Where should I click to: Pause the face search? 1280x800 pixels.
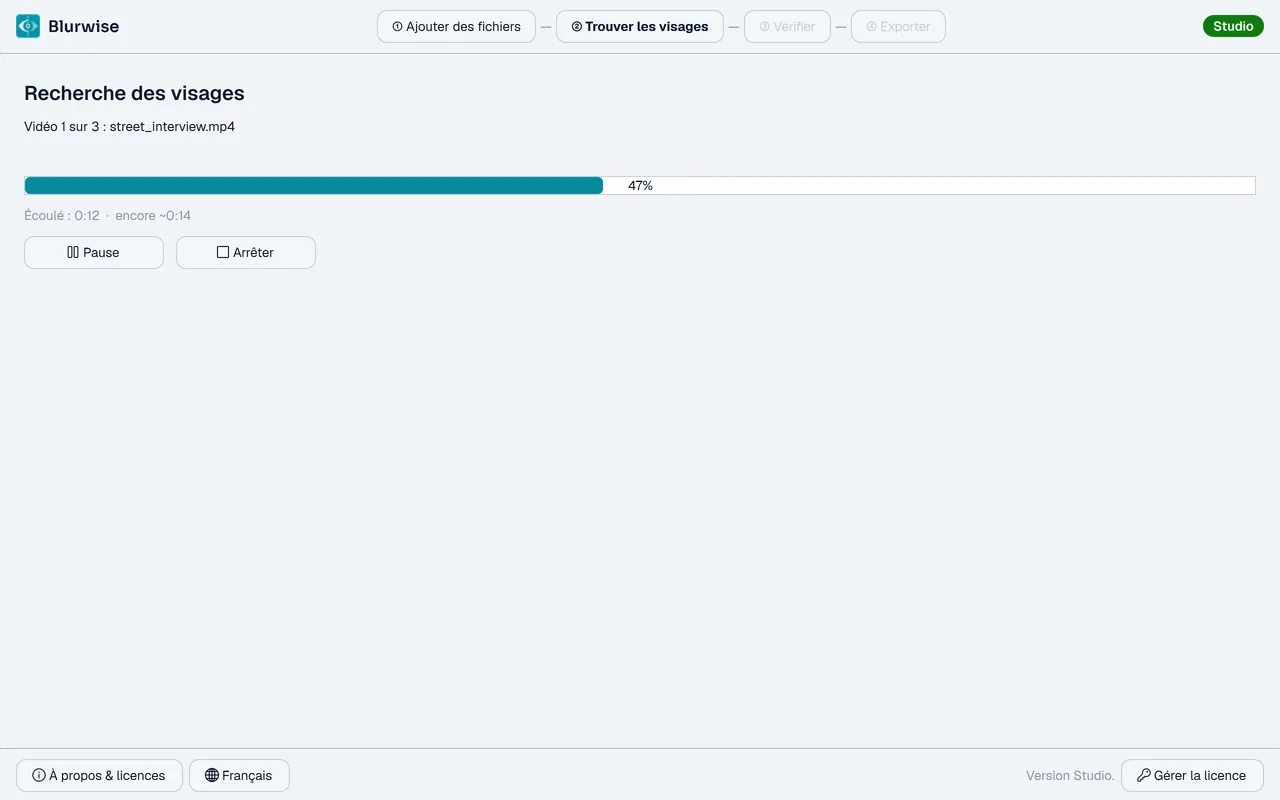pos(94,252)
